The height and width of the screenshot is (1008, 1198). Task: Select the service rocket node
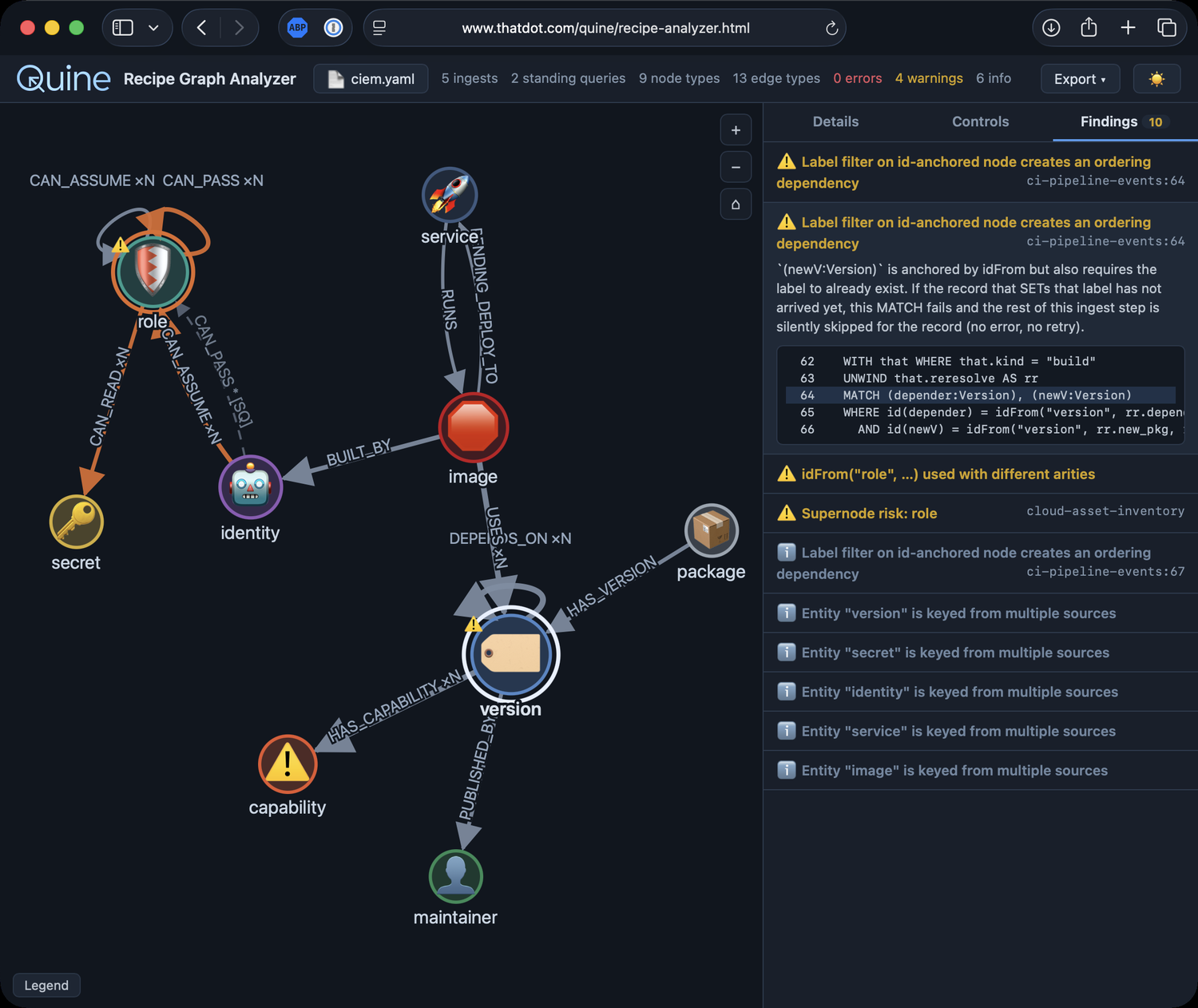tap(450, 194)
